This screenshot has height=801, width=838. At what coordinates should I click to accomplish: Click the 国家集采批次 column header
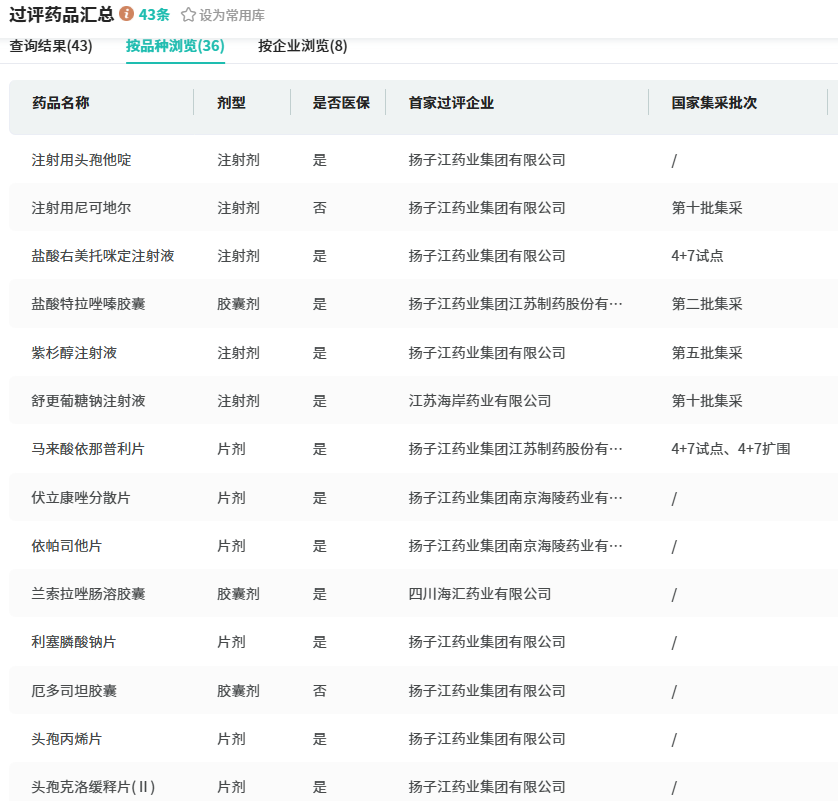(714, 103)
